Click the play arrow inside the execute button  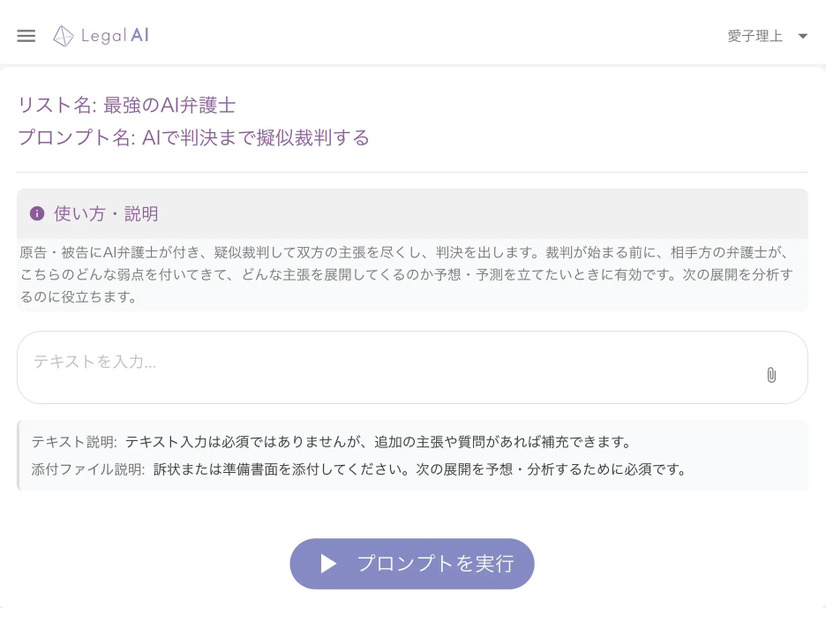[x=328, y=563]
